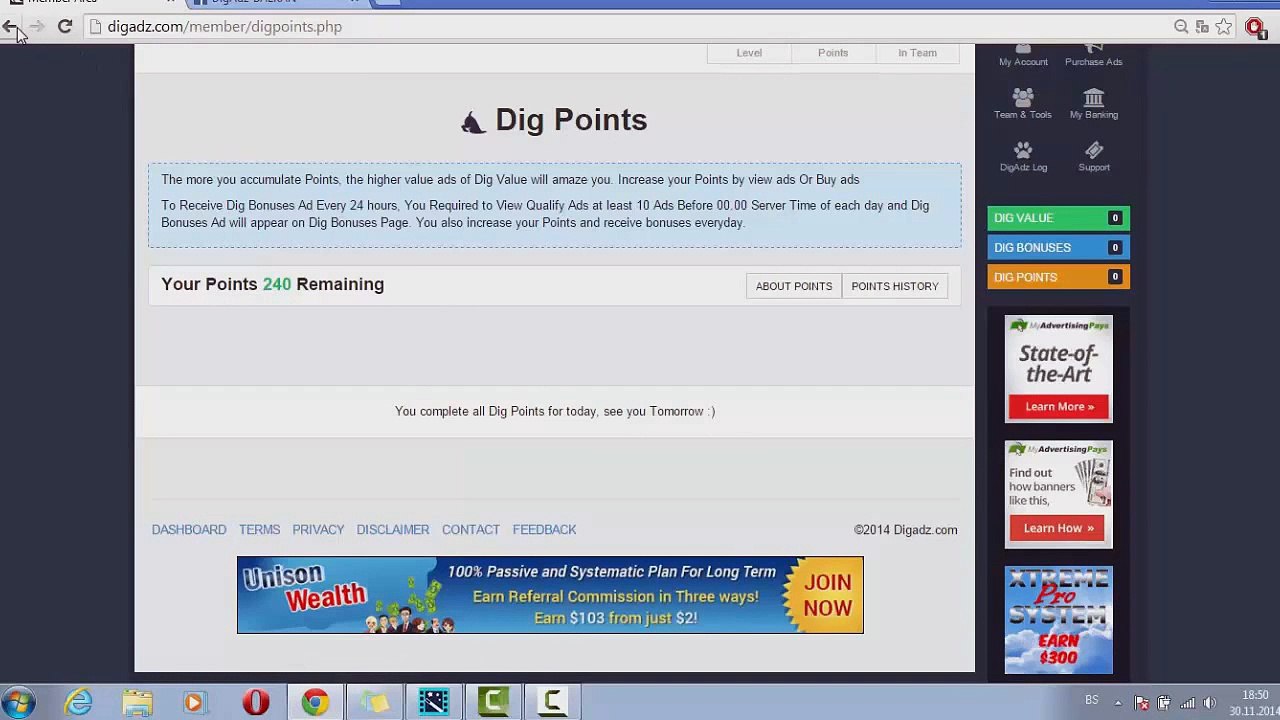Open the My Banking icon
1280x720 pixels.
[x=1094, y=103]
